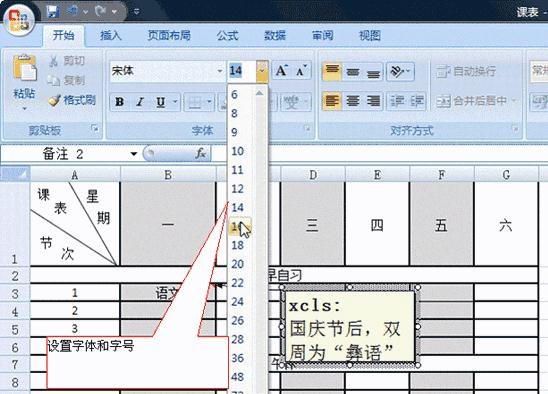Select row 2 header
The width and height of the screenshot is (548, 394).
(x=15, y=276)
